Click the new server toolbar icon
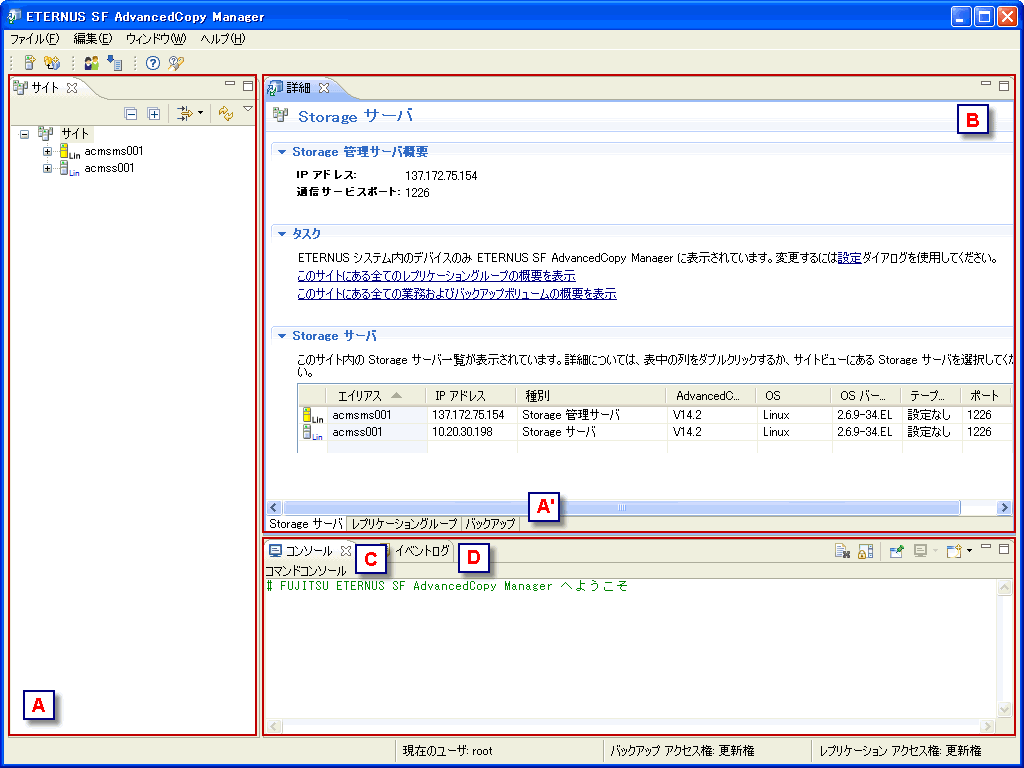The image size is (1024, 768). (x=29, y=63)
